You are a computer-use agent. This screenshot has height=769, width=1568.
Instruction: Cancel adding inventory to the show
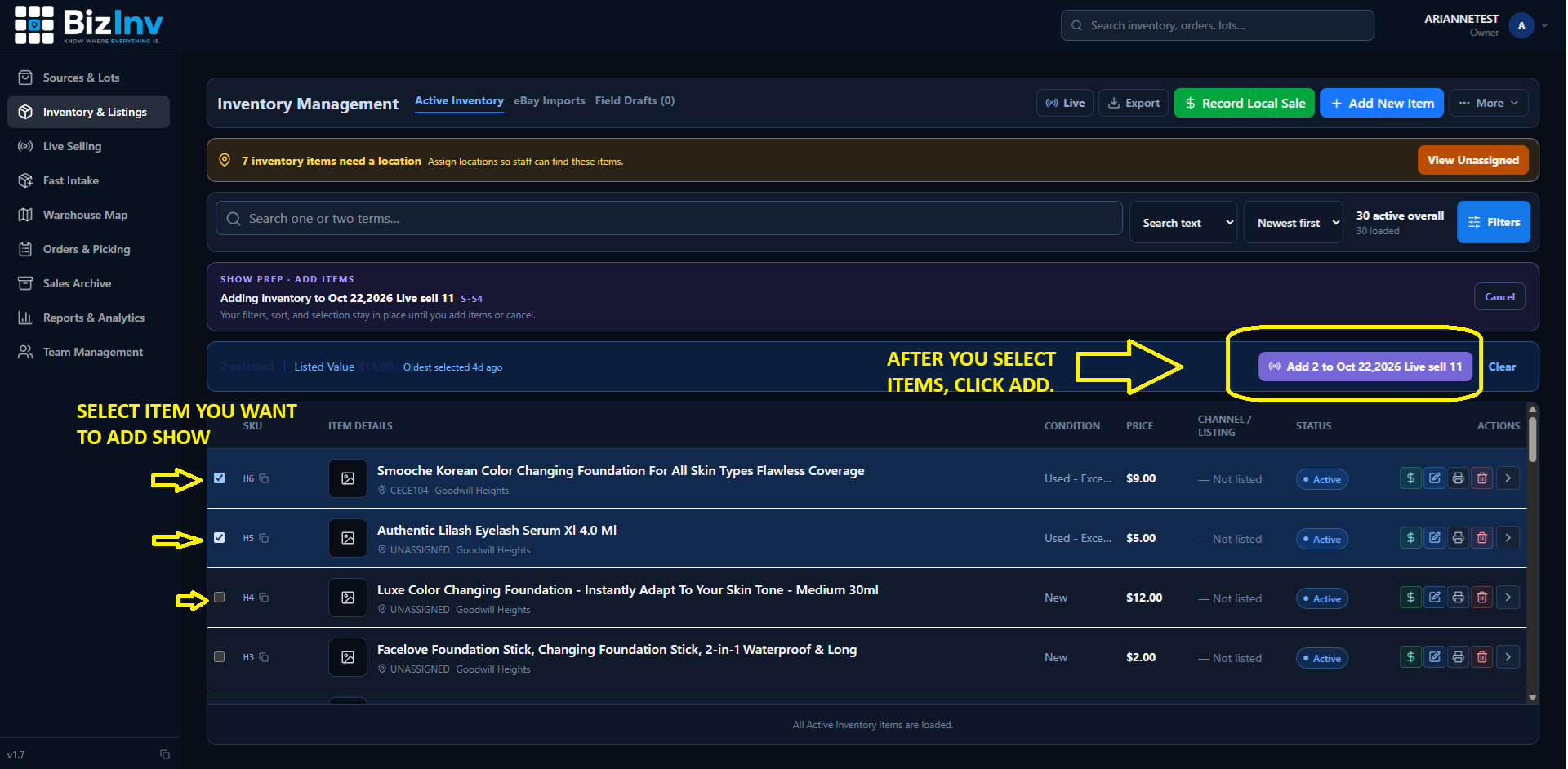[1499, 297]
